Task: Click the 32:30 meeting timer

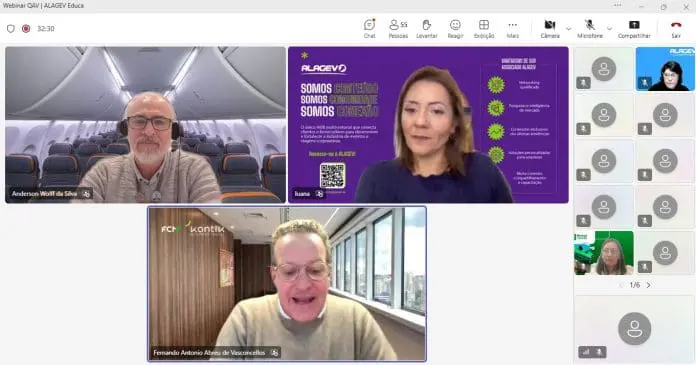Action: 46,28
